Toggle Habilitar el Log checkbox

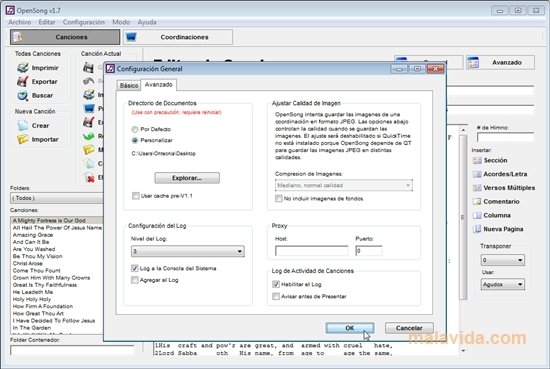coord(276,284)
